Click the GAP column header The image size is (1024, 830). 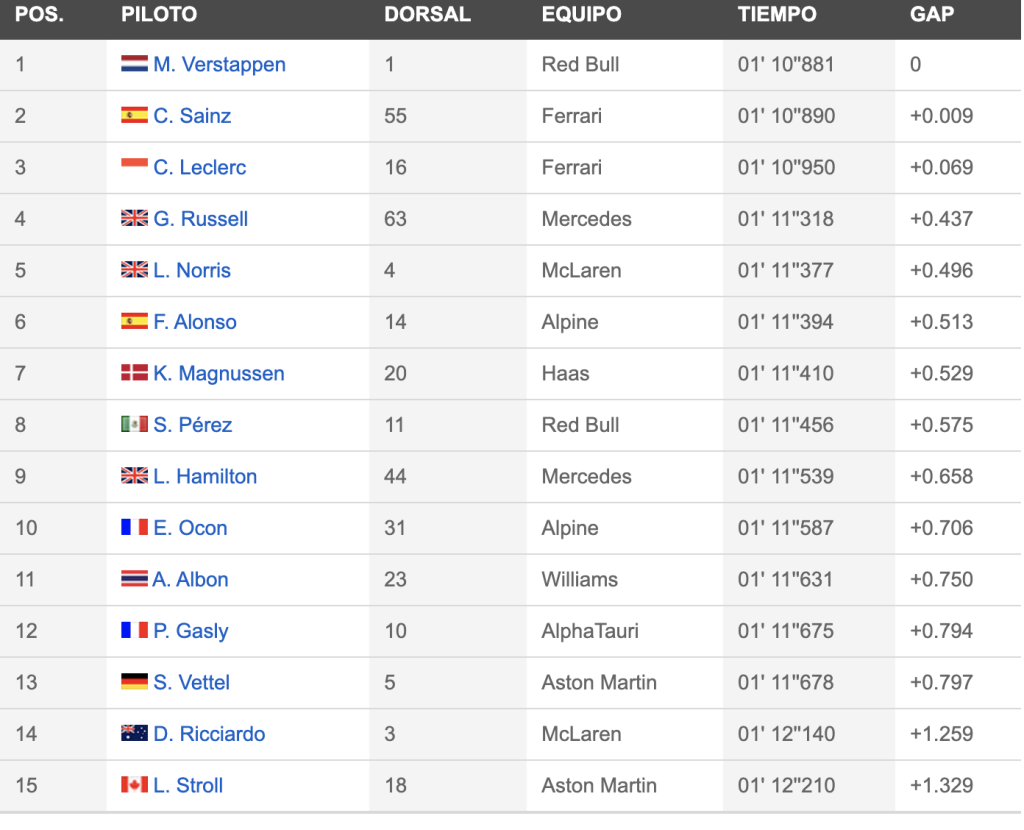[x=932, y=14]
